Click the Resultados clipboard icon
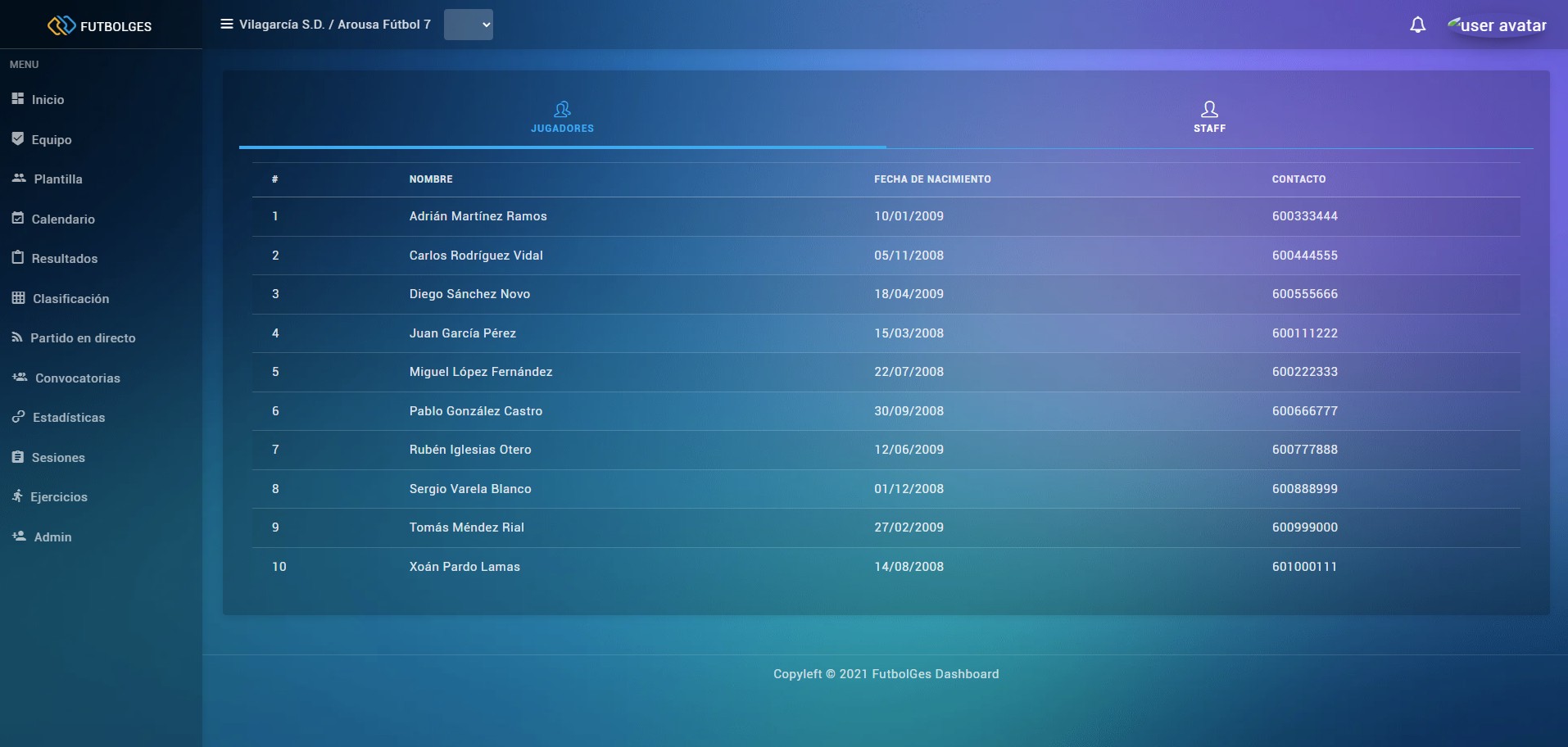Viewport: 1568px width, 747px height. pyautogui.click(x=18, y=258)
